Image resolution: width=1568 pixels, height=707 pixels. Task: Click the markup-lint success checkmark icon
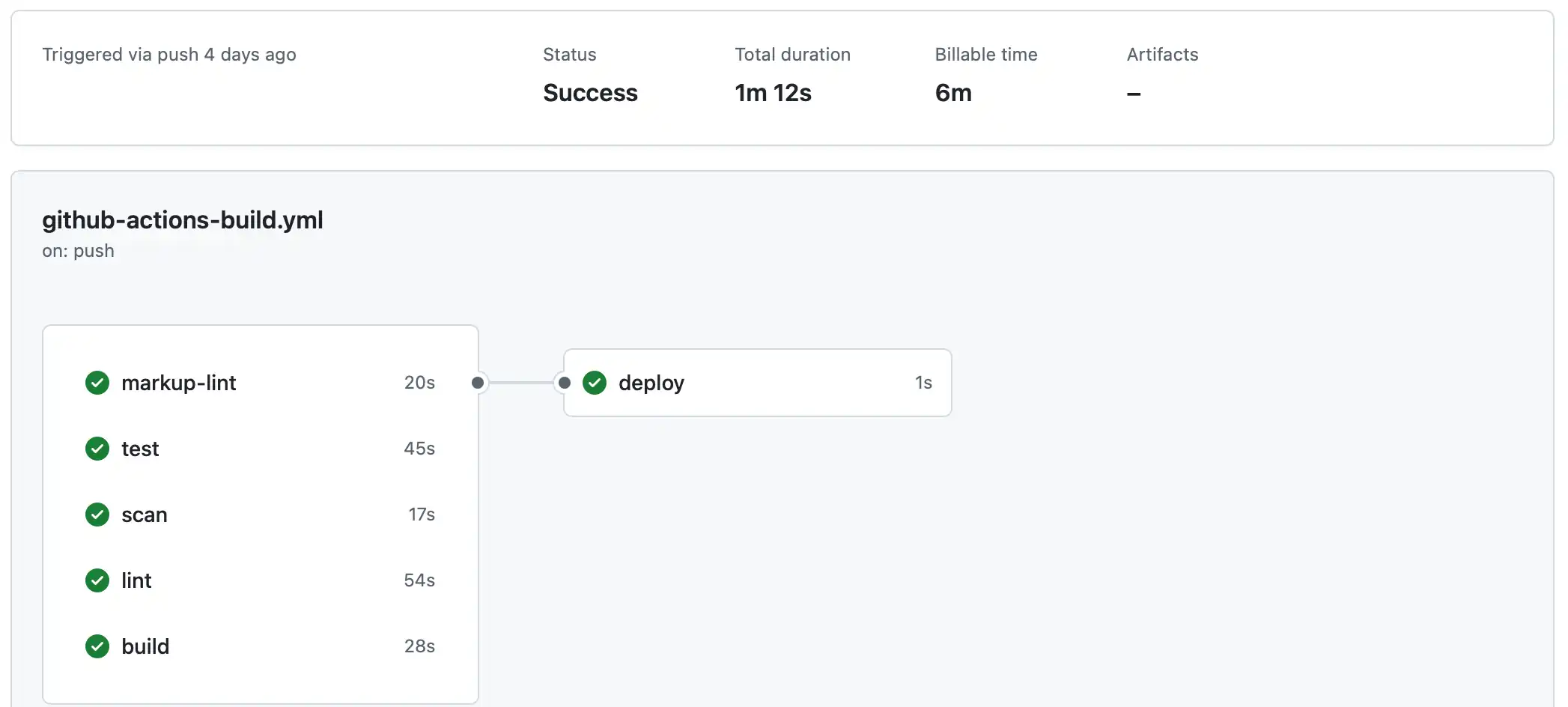(97, 383)
